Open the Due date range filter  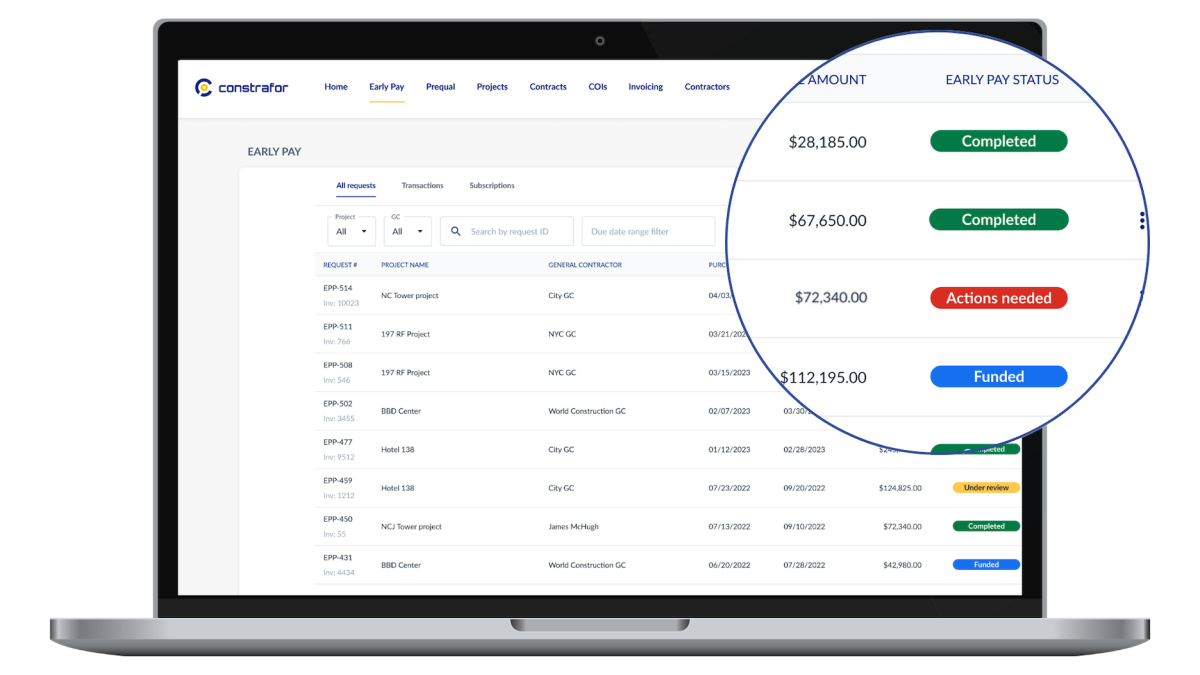click(x=647, y=231)
